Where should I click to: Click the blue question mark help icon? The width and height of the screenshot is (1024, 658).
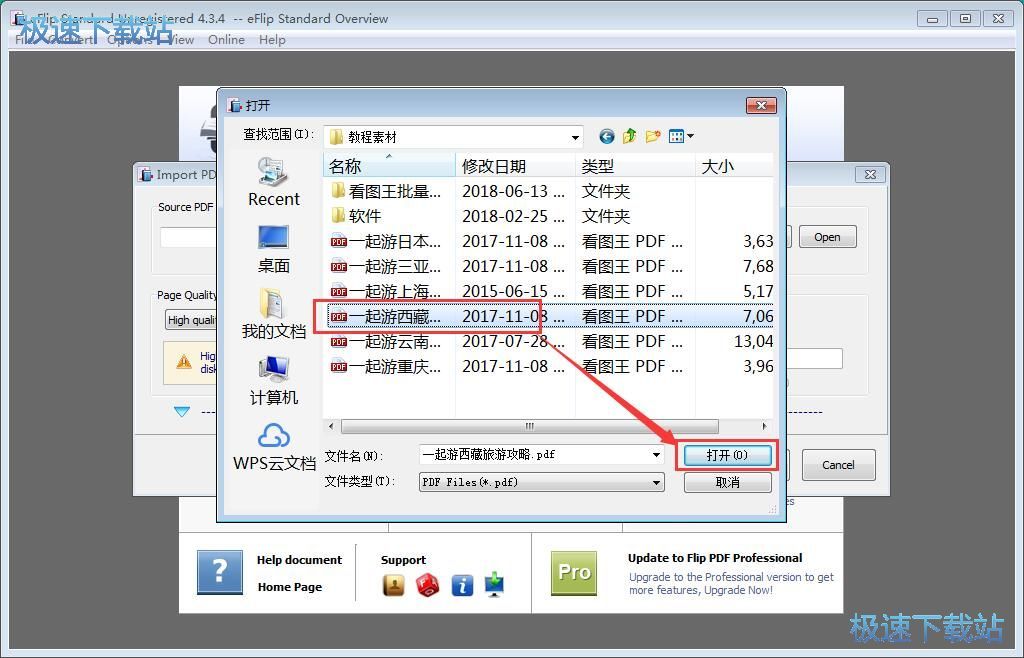[220, 572]
